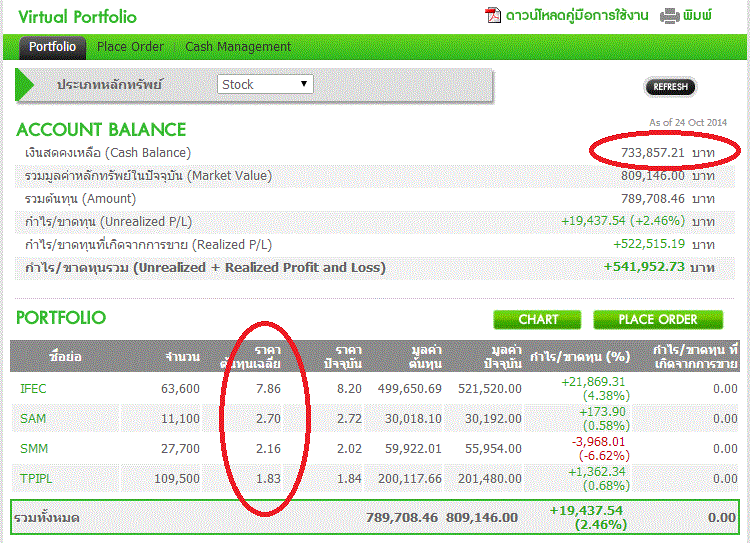Click SAM market value 30,192.00
The image size is (753, 543).
[493, 419]
